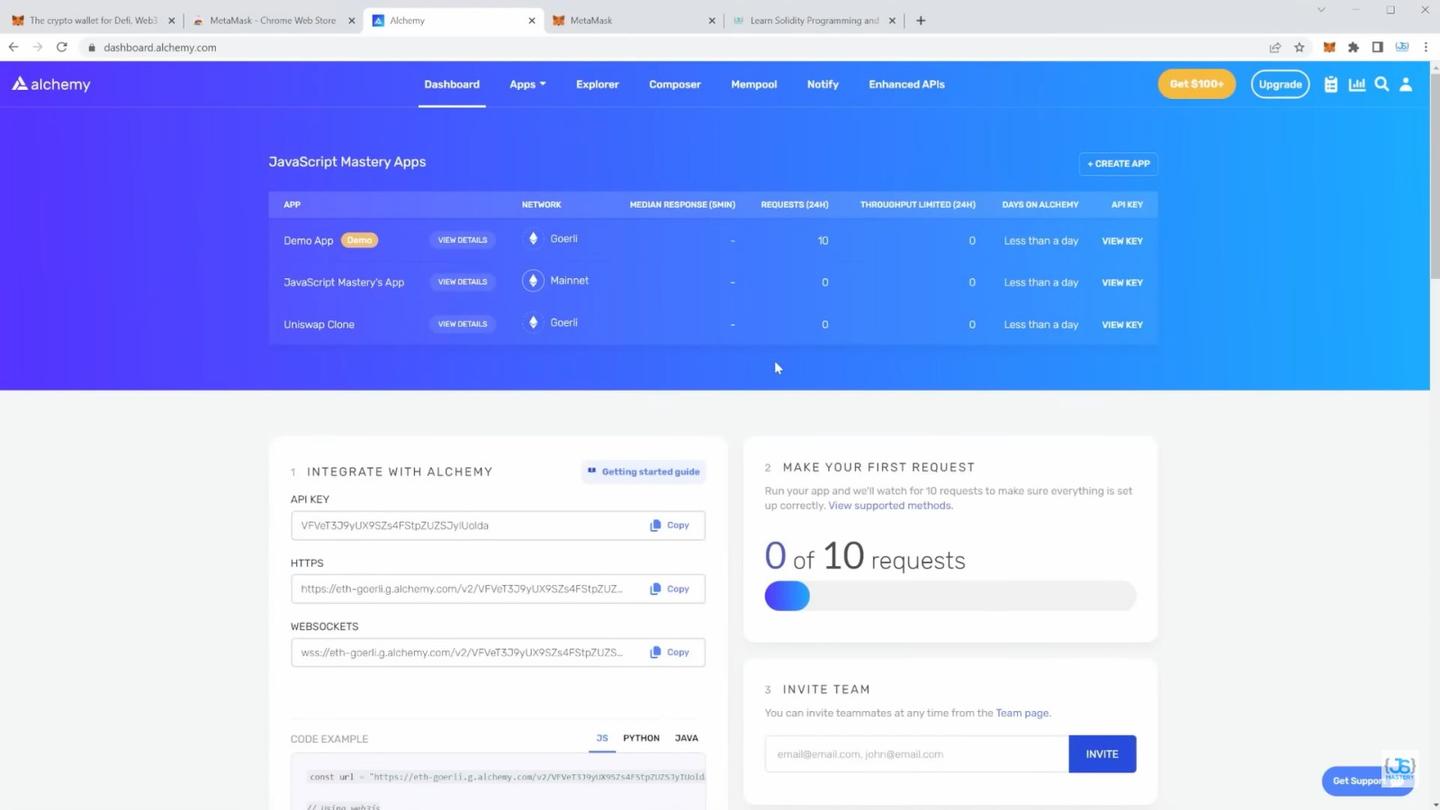Screen dimensions: 1440x810
Task: Reload the page with the refresh icon
Action: point(62,47)
